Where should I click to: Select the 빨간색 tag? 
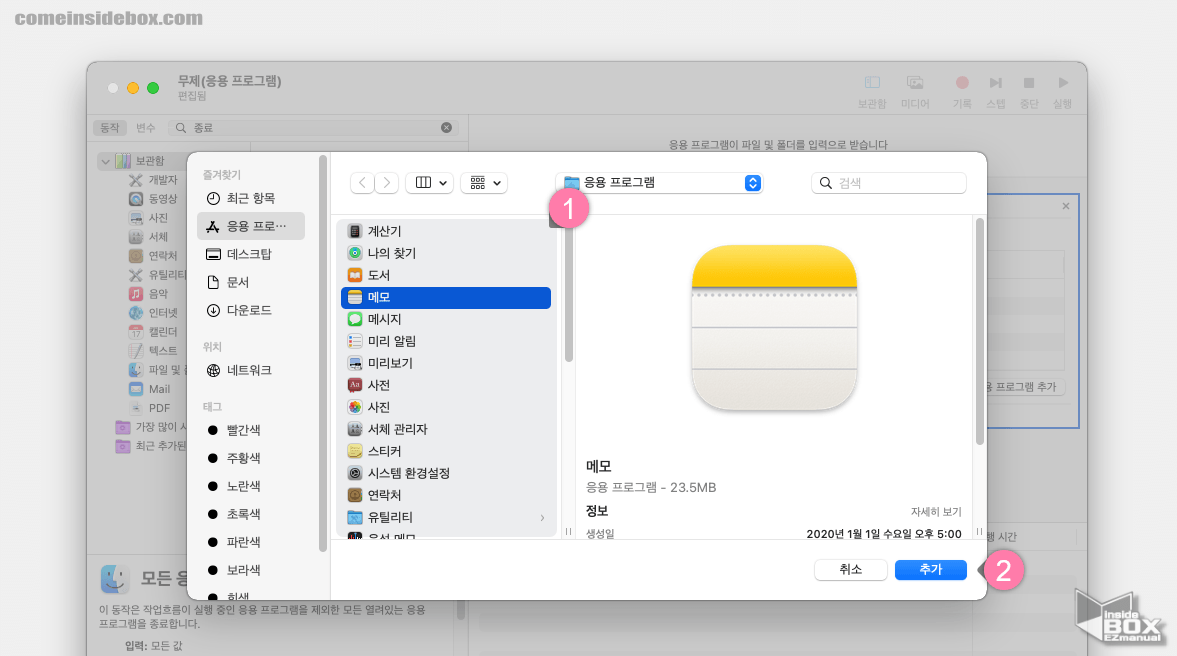(251, 430)
